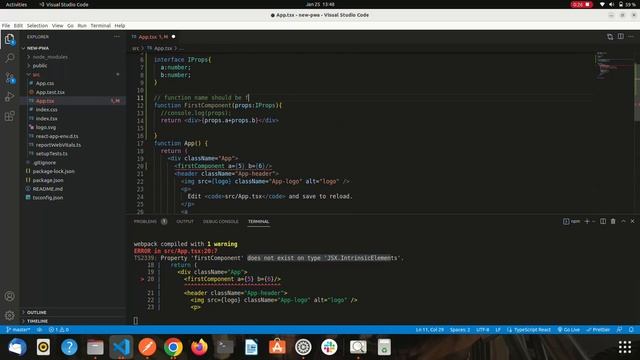This screenshot has width=640, height=360.
Task: Select the App.tsx editor tab
Action: 153,37
